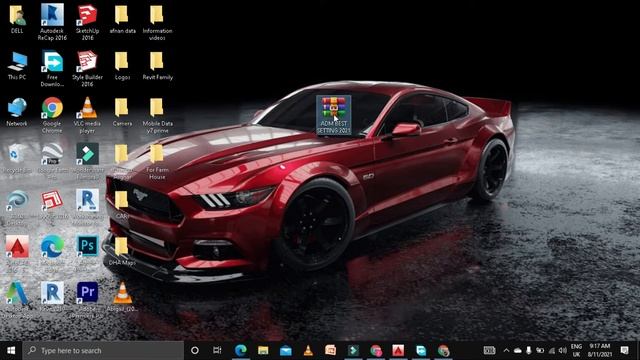Viewport: 640px width, 360px height.
Task: Select the DHA Maps folder
Action: [x=122, y=251]
